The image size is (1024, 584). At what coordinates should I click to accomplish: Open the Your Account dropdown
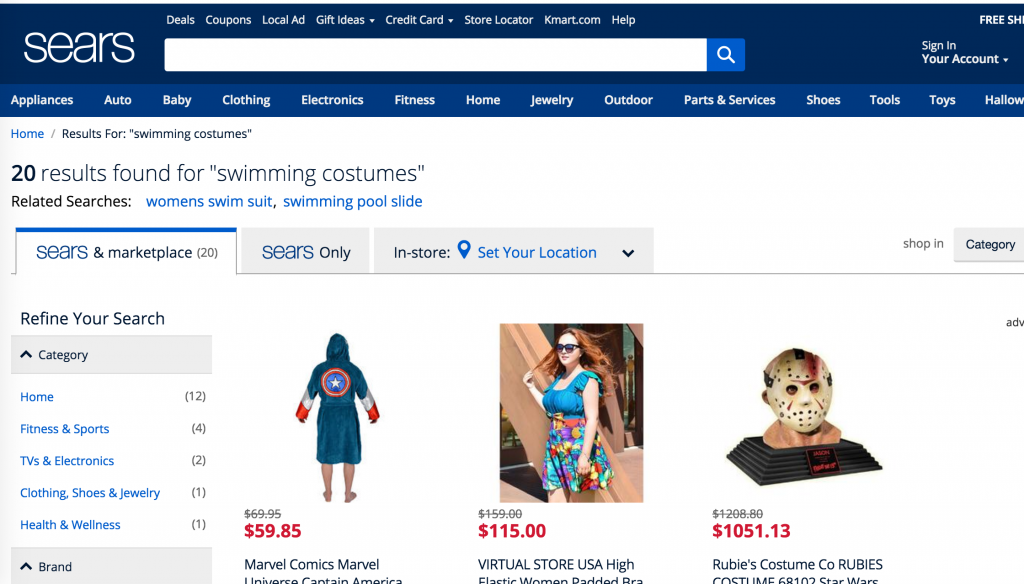(961, 59)
